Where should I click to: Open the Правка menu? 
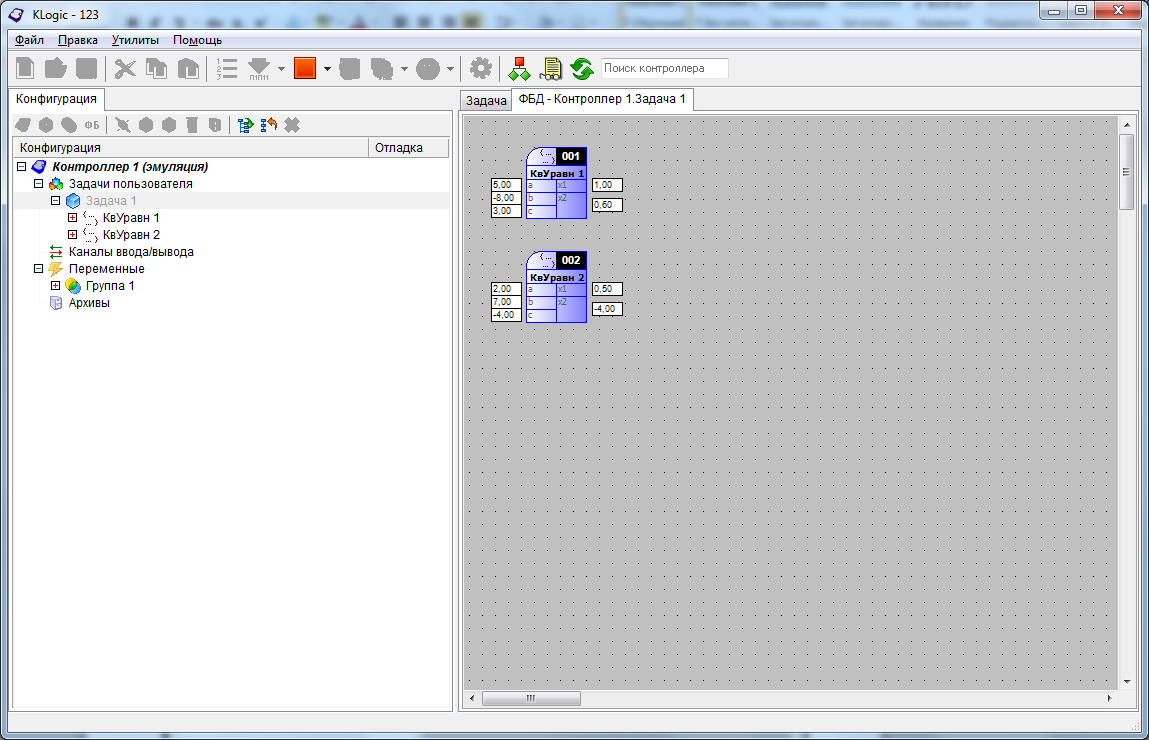[78, 40]
